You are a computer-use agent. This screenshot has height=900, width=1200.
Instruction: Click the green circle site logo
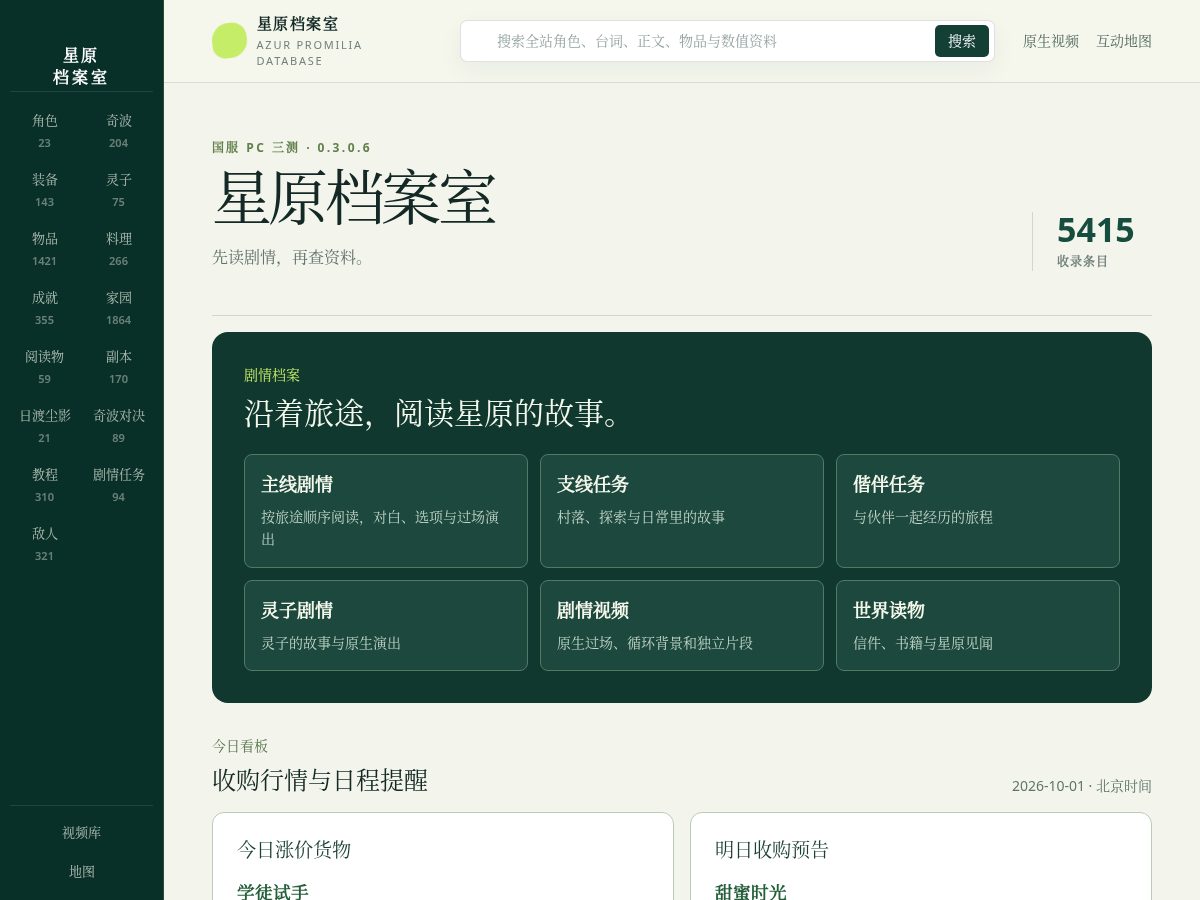(229, 41)
